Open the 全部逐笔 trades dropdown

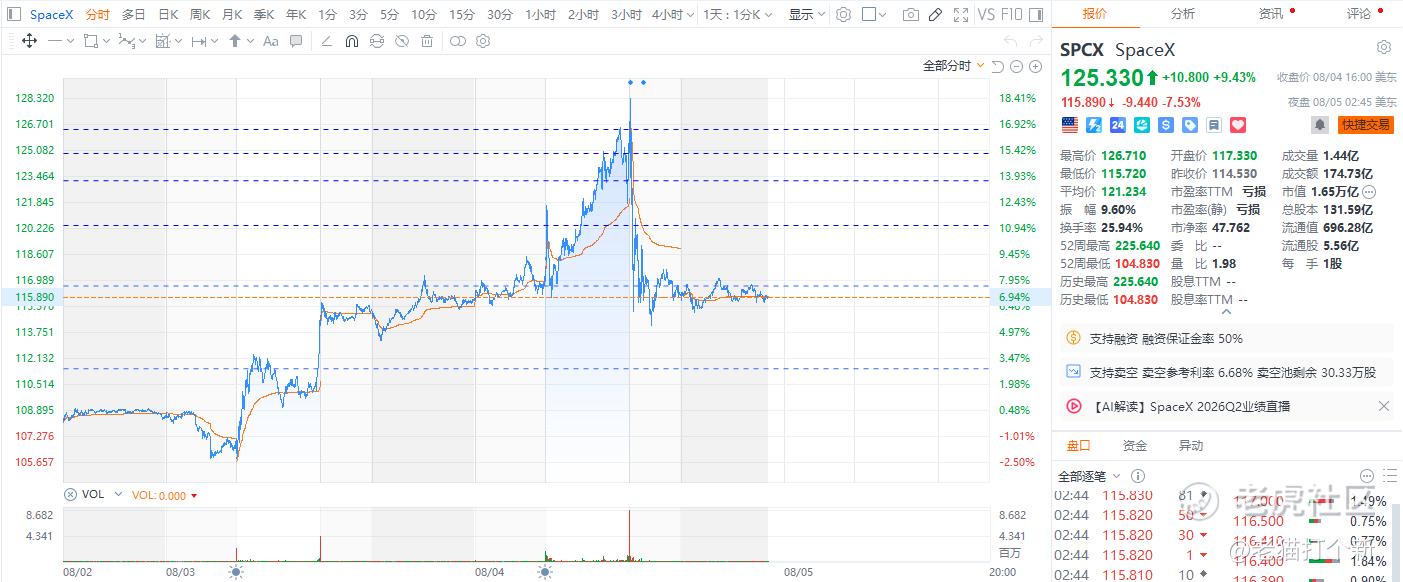pos(1089,476)
